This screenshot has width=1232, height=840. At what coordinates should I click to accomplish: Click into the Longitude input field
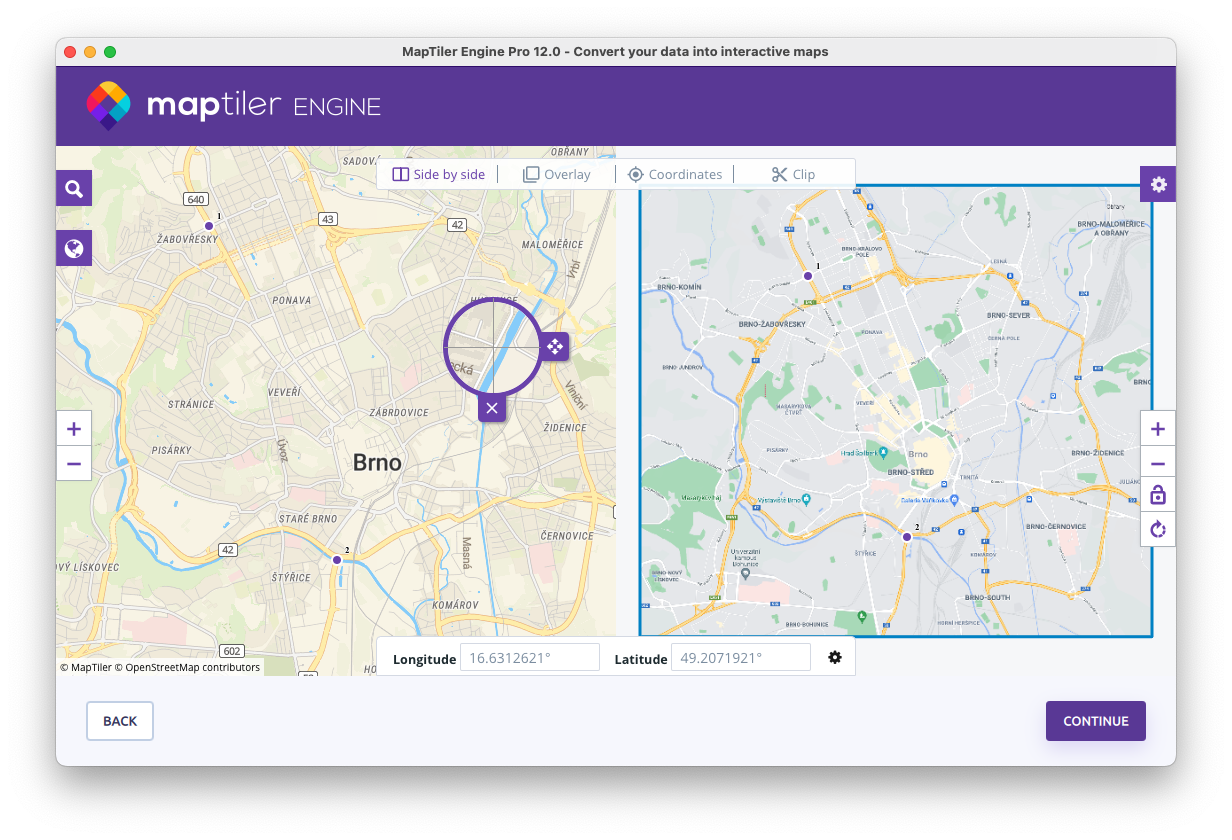pyautogui.click(x=529, y=658)
